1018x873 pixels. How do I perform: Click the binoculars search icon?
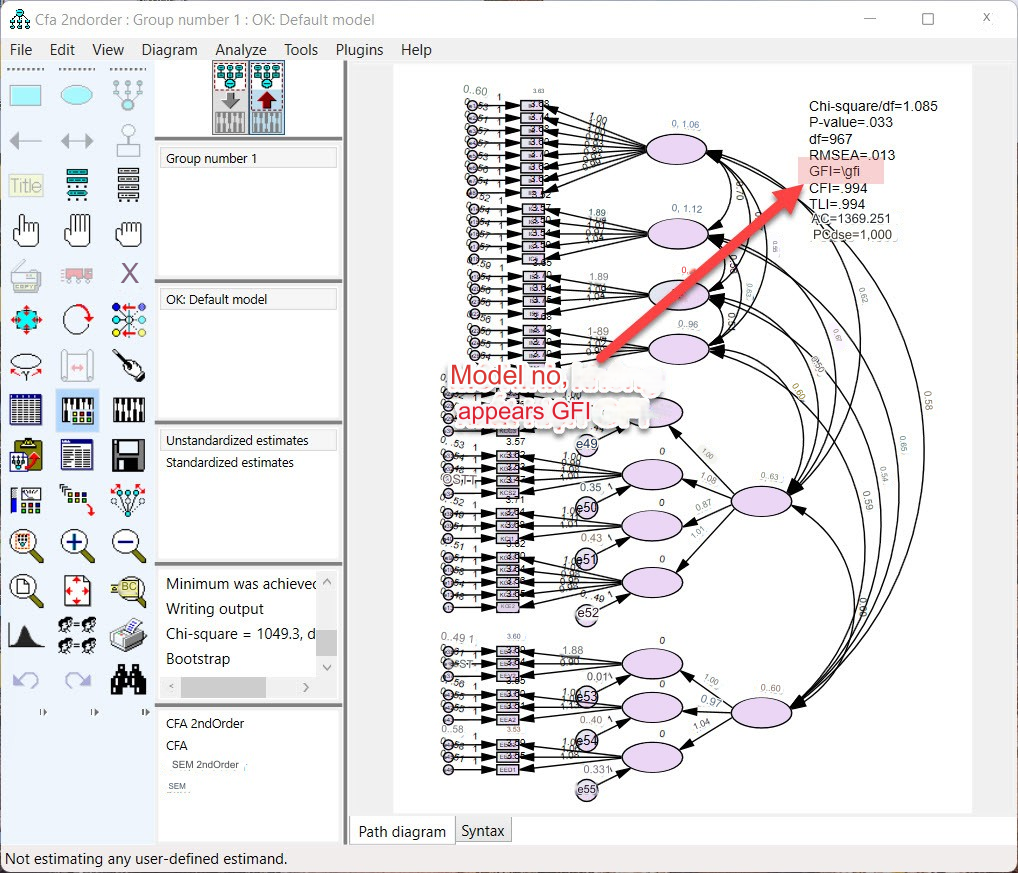click(x=128, y=680)
